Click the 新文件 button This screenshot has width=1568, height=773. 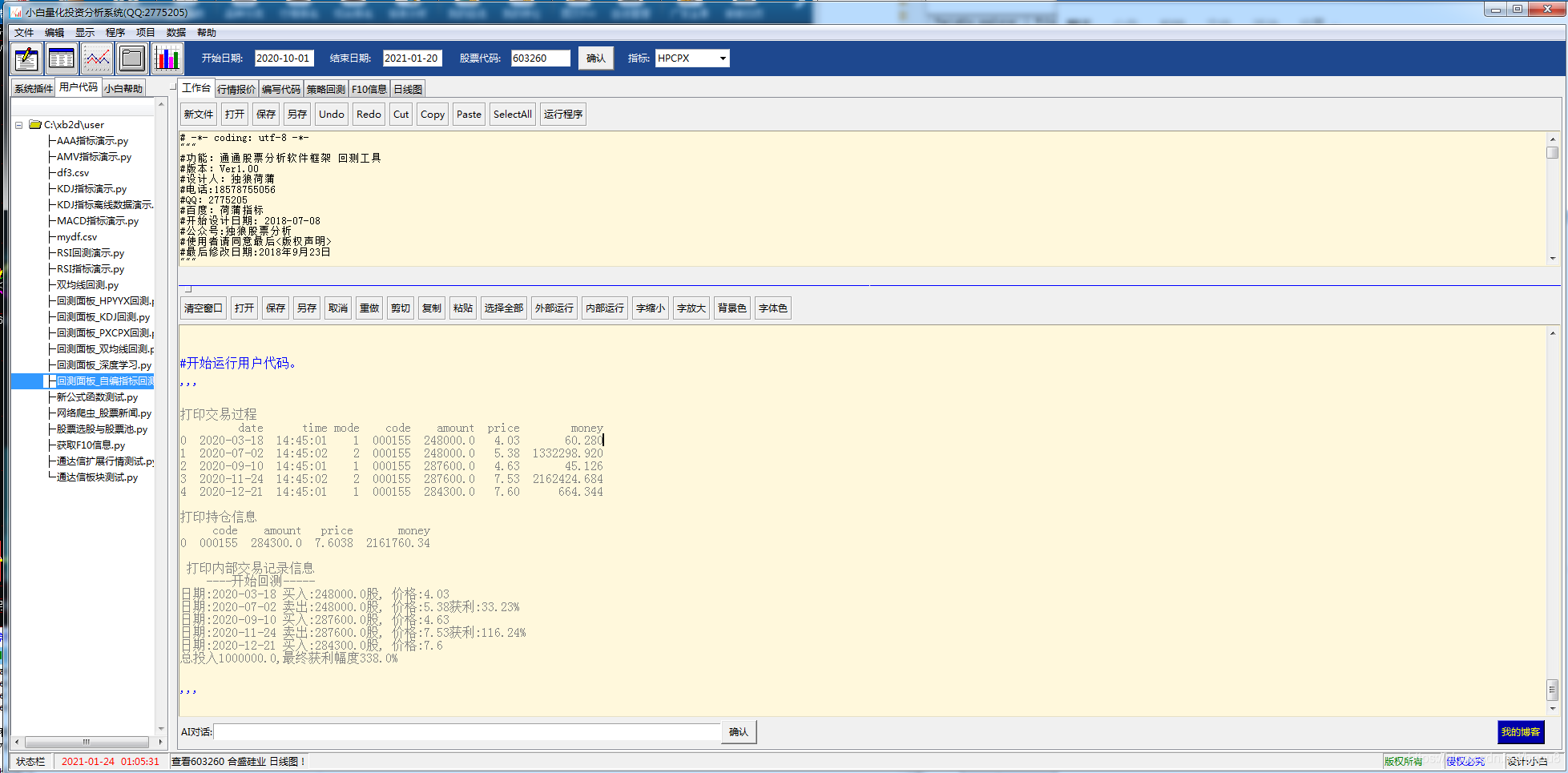199,115
